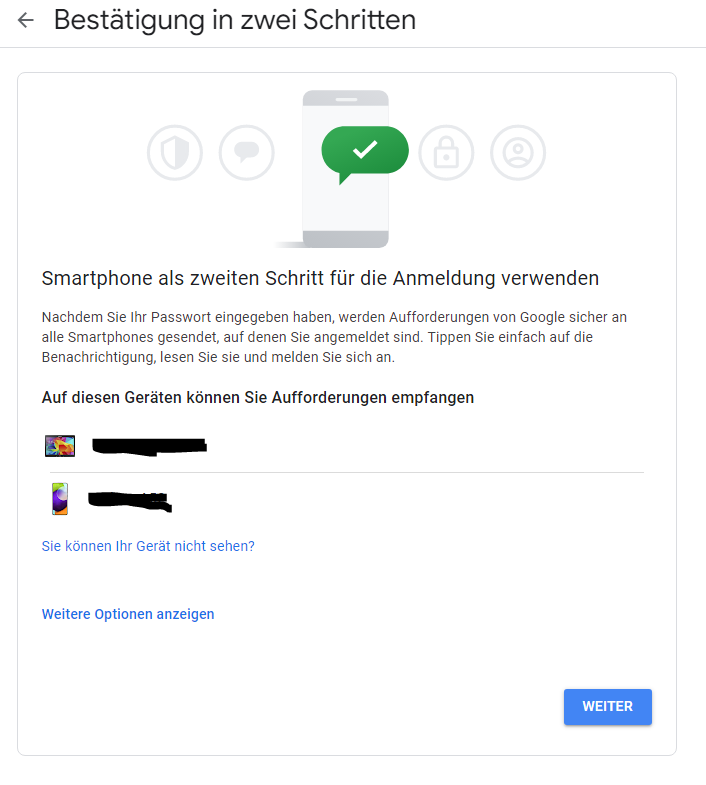Image resolution: width=706 pixels, height=785 pixels.
Task: Click the shield security step icon
Action: pos(175,153)
